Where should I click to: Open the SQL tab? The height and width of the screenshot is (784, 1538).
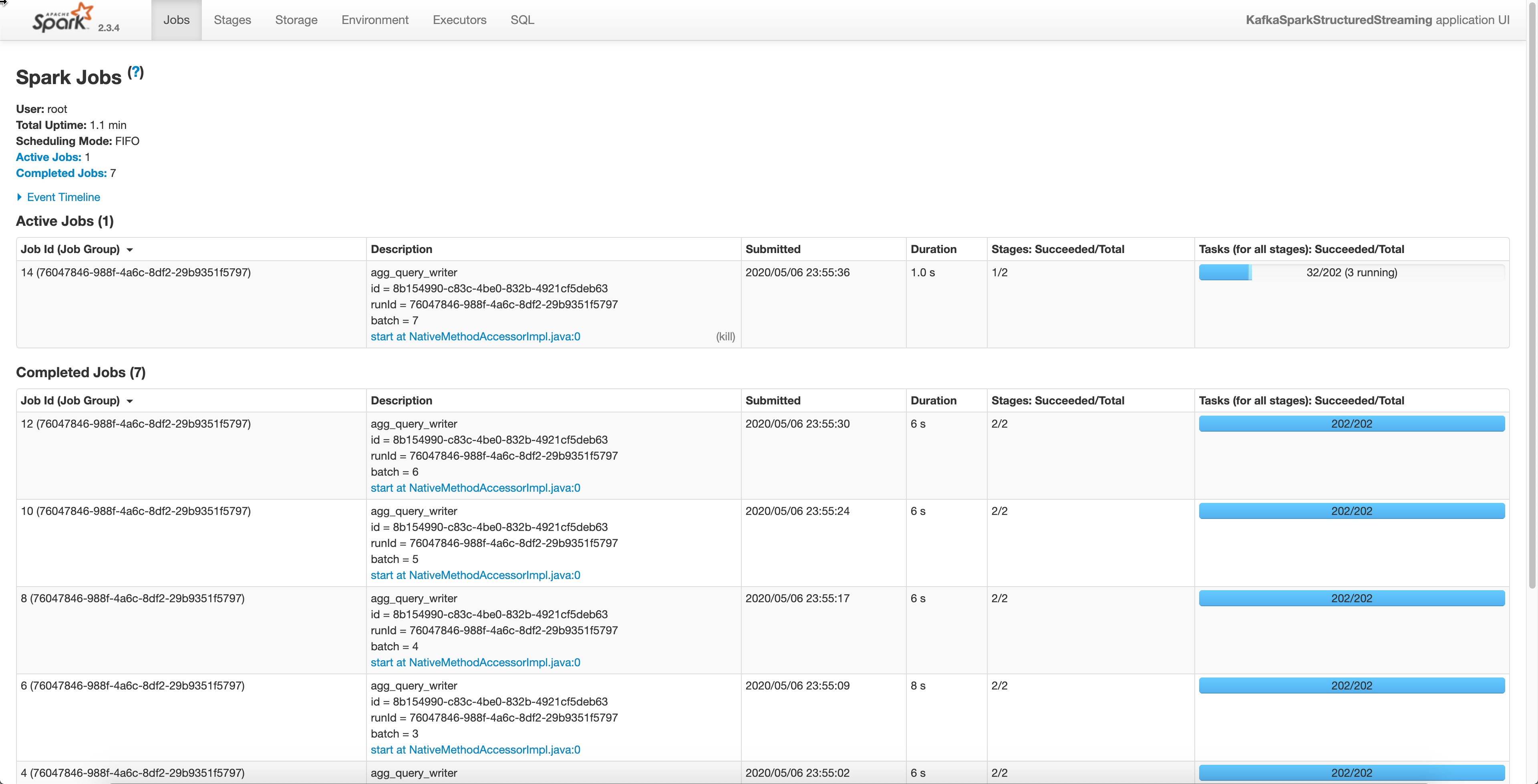click(x=522, y=20)
